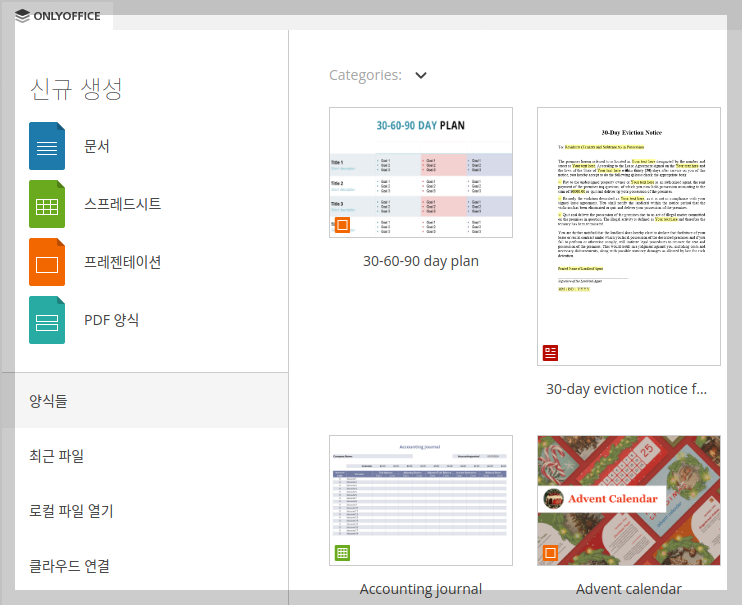The height and width of the screenshot is (605, 742).
Task: Create a new document via the blue icon
Action: pos(47,146)
